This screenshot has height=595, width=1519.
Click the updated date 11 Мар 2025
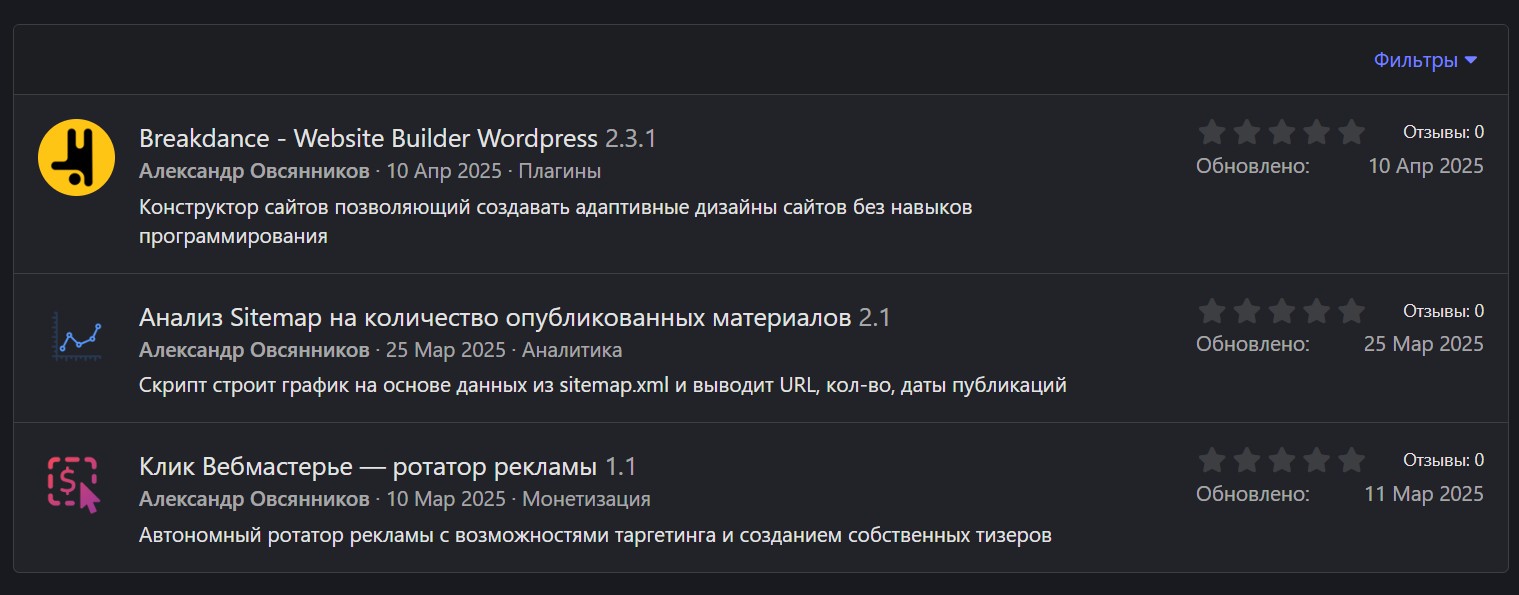(1424, 494)
